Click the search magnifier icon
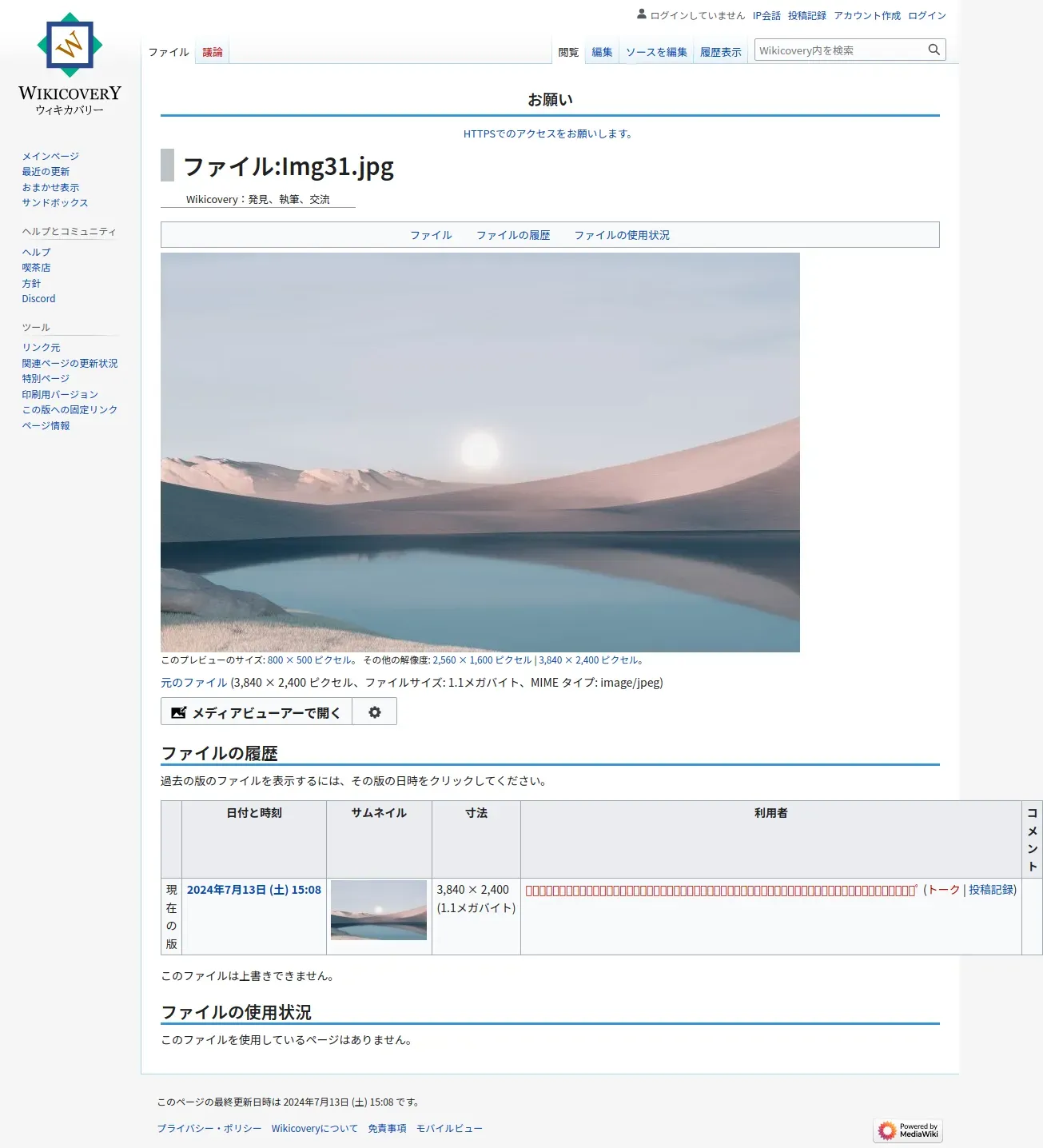The image size is (1043, 1148). coord(934,50)
